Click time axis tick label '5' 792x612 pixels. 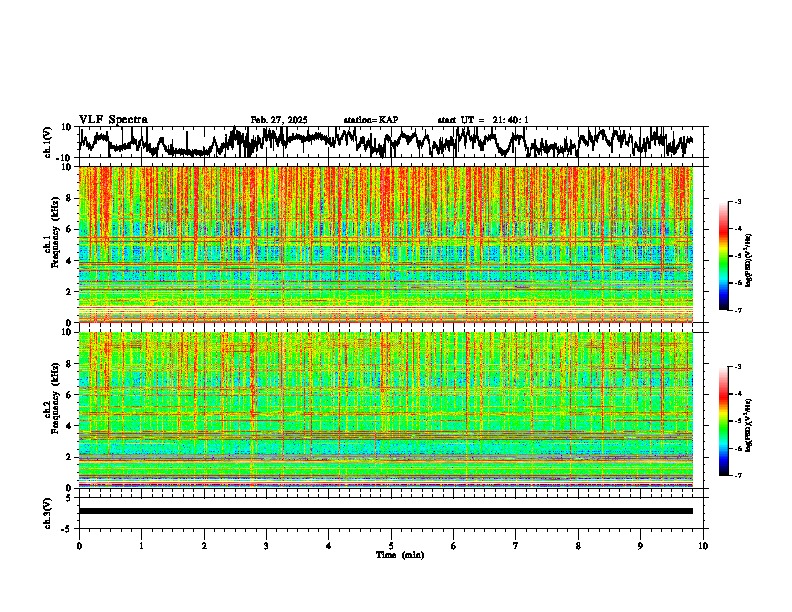pos(391,546)
